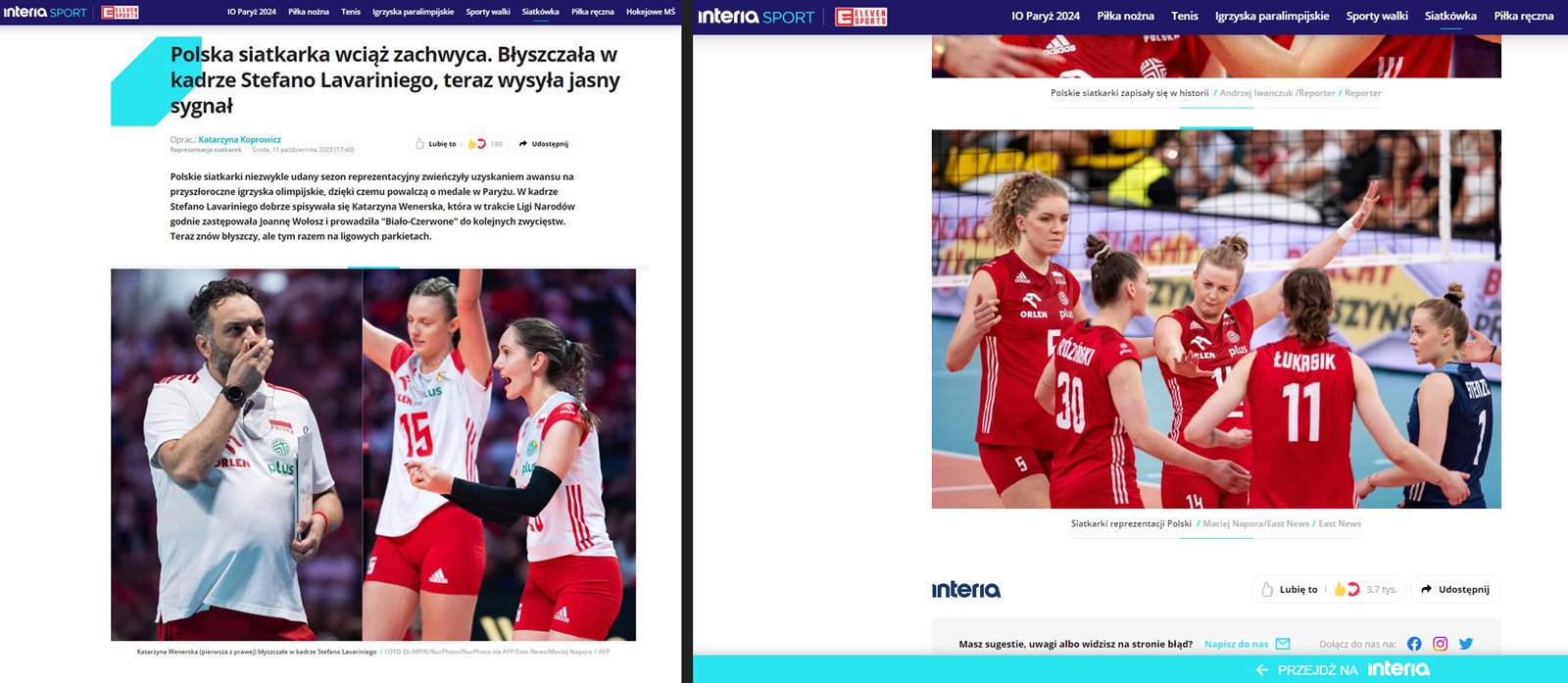Open Sporty walki menu in left window

tap(488, 12)
